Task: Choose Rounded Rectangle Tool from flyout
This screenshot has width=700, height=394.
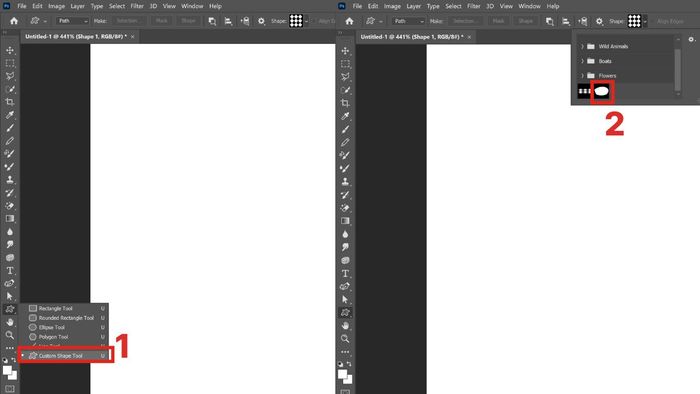Action: click(x=65, y=318)
